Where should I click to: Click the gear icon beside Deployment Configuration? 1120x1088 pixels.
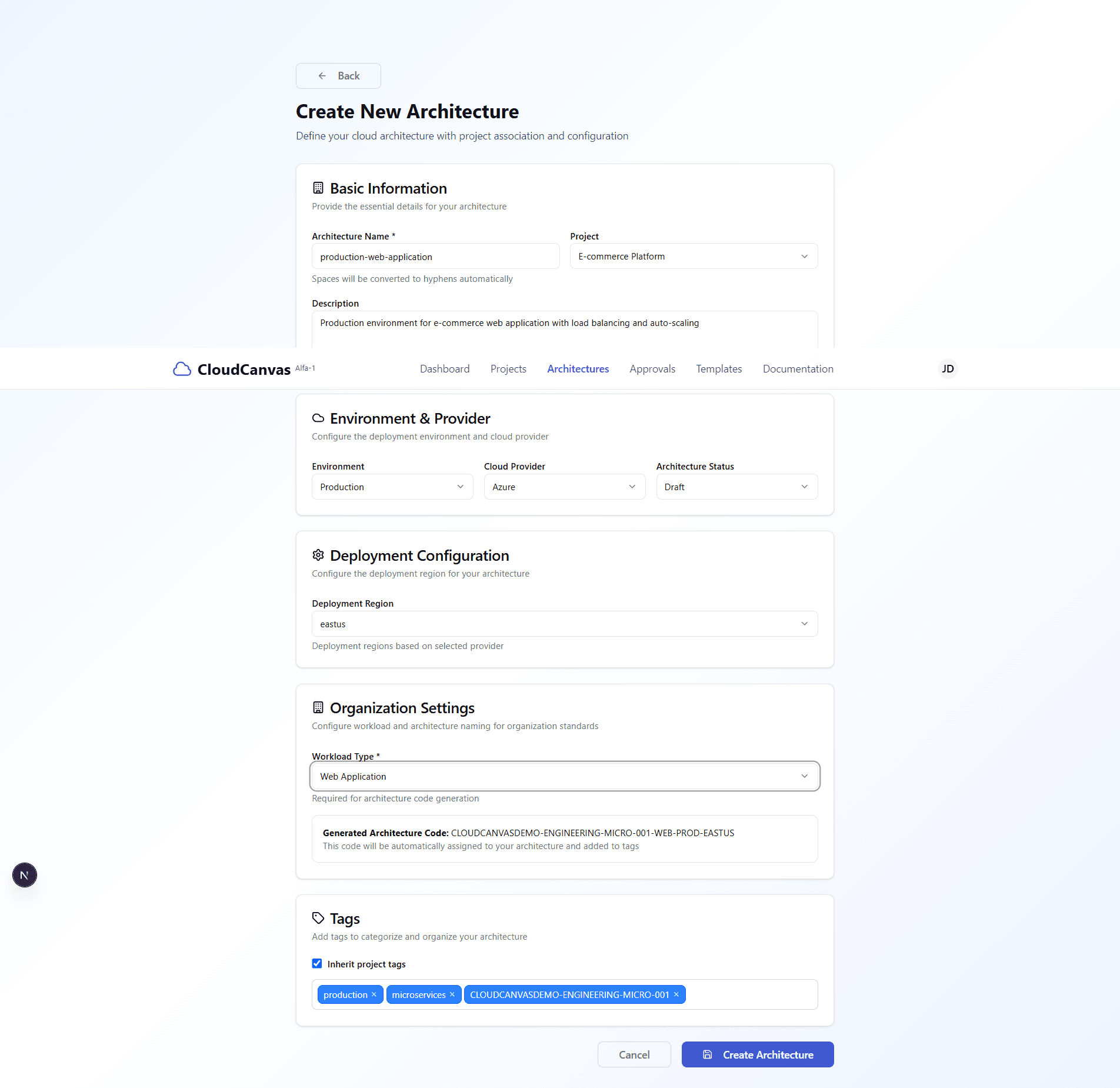[x=318, y=554]
